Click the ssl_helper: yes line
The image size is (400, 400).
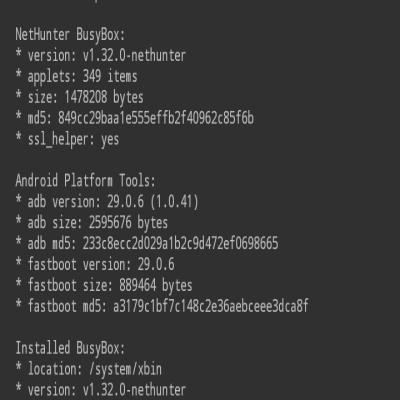click(67, 139)
